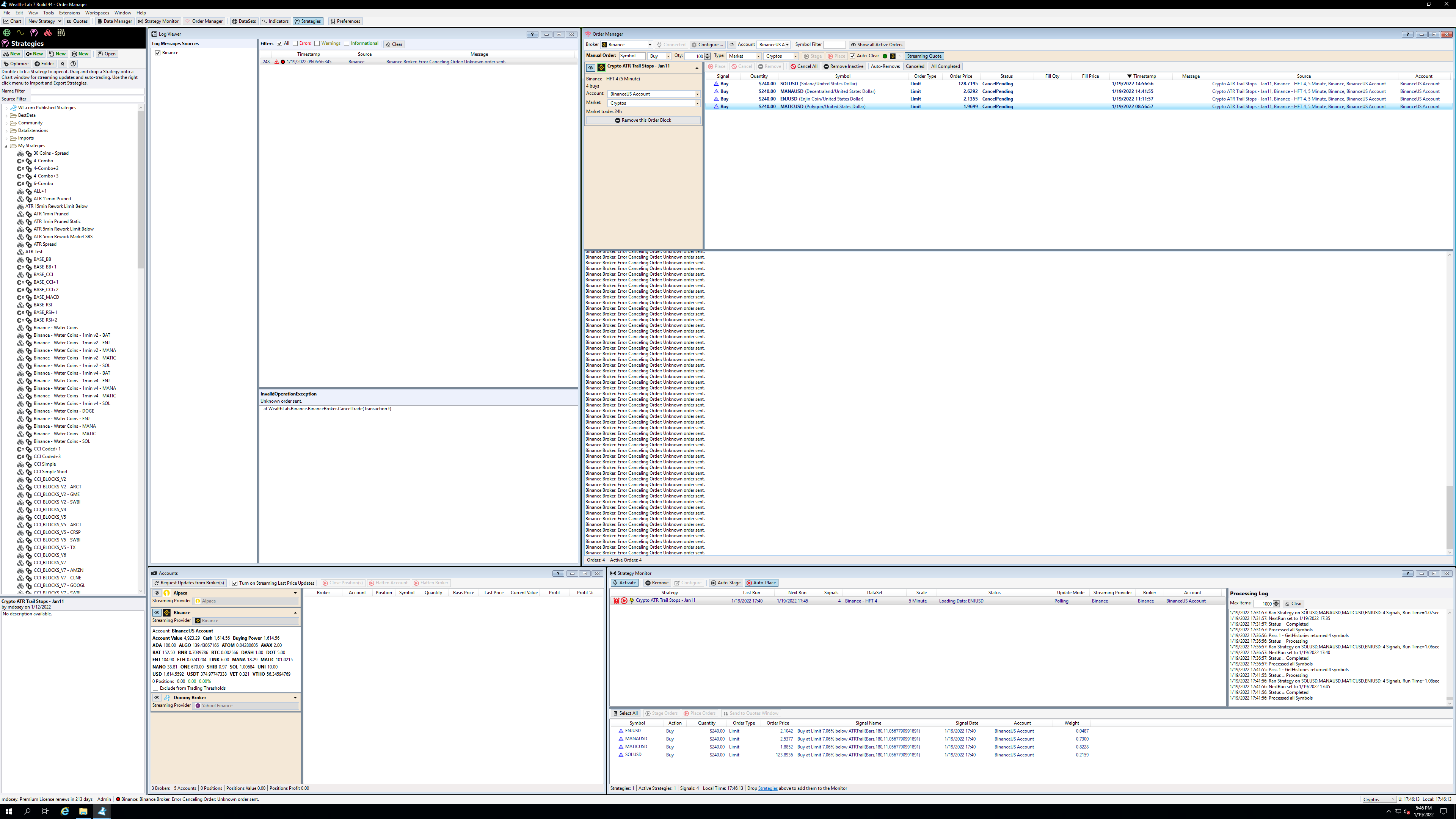Click the Remove Inactive button
This screenshot has height=819, width=1456.
point(843,67)
